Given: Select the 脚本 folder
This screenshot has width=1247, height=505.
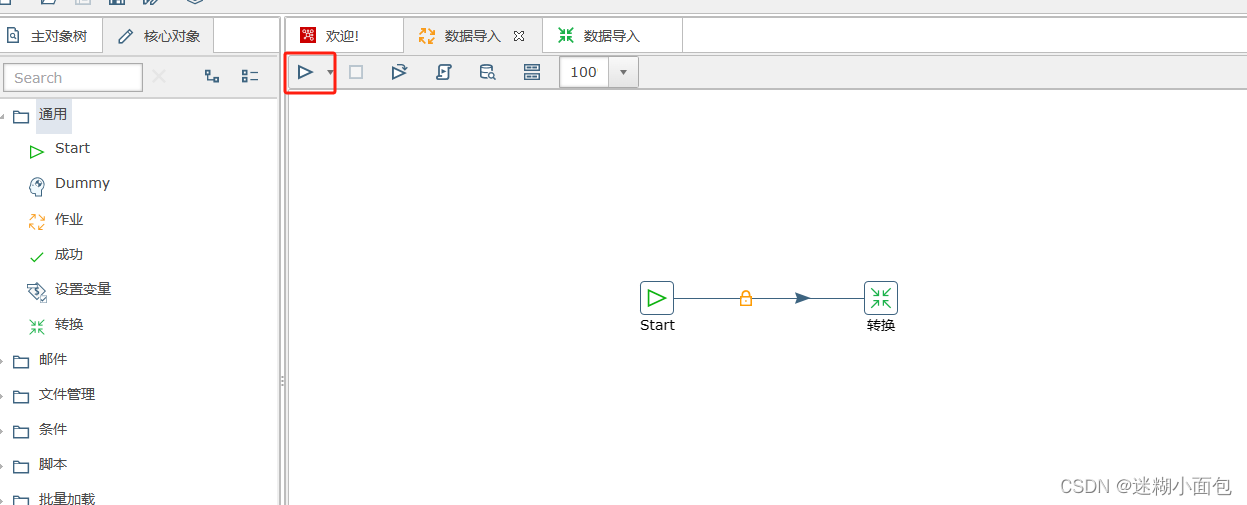Looking at the screenshot, I should [x=53, y=464].
